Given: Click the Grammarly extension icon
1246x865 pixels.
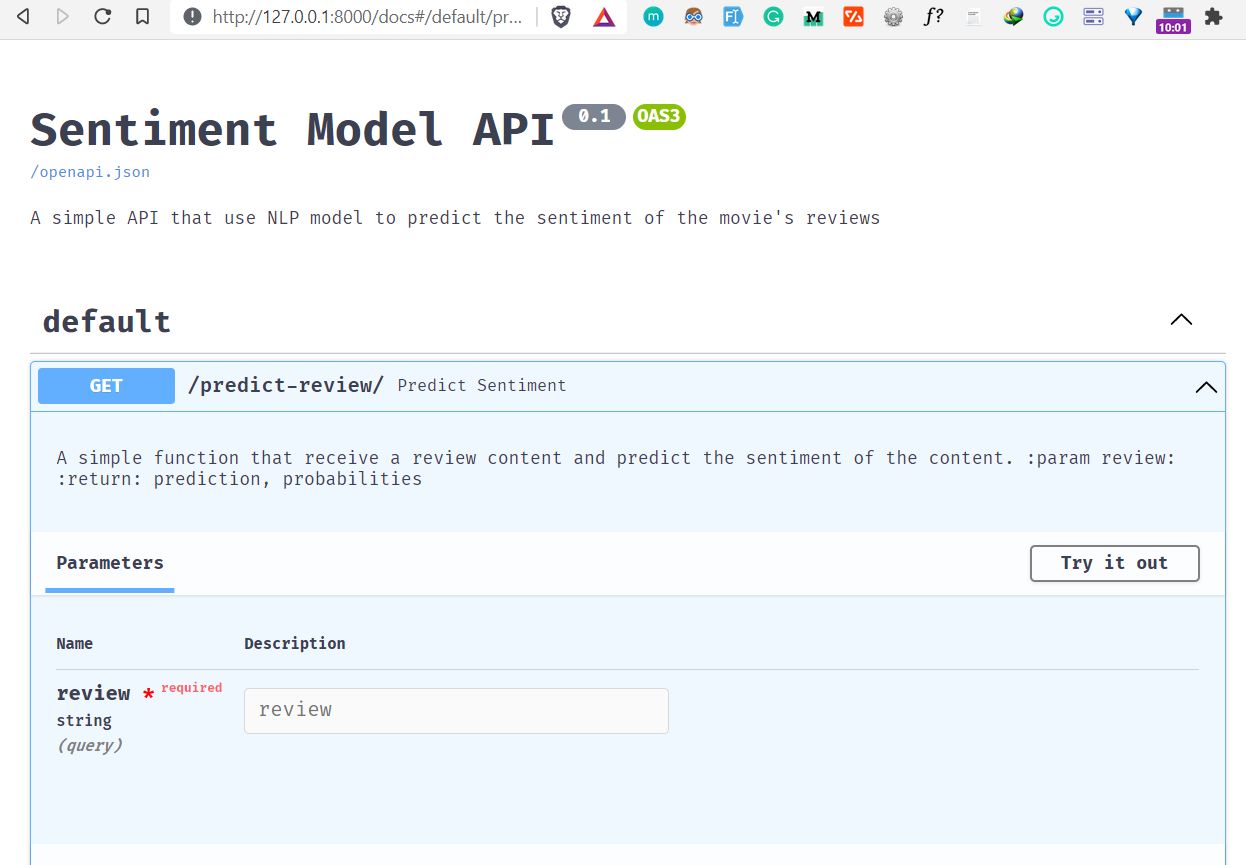Looking at the screenshot, I should pos(773,17).
